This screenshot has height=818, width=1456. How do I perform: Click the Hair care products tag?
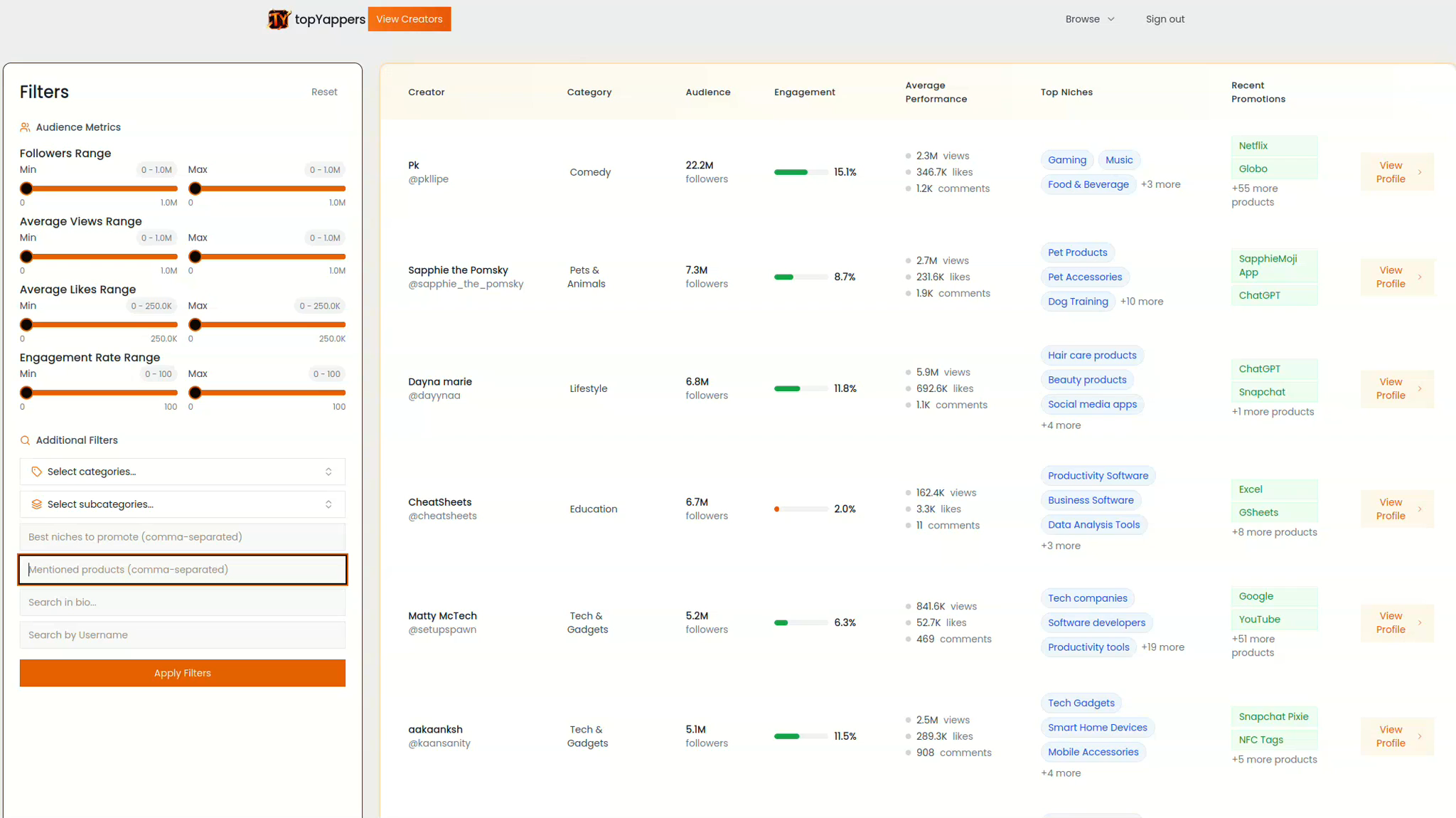pyautogui.click(x=1092, y=355)
